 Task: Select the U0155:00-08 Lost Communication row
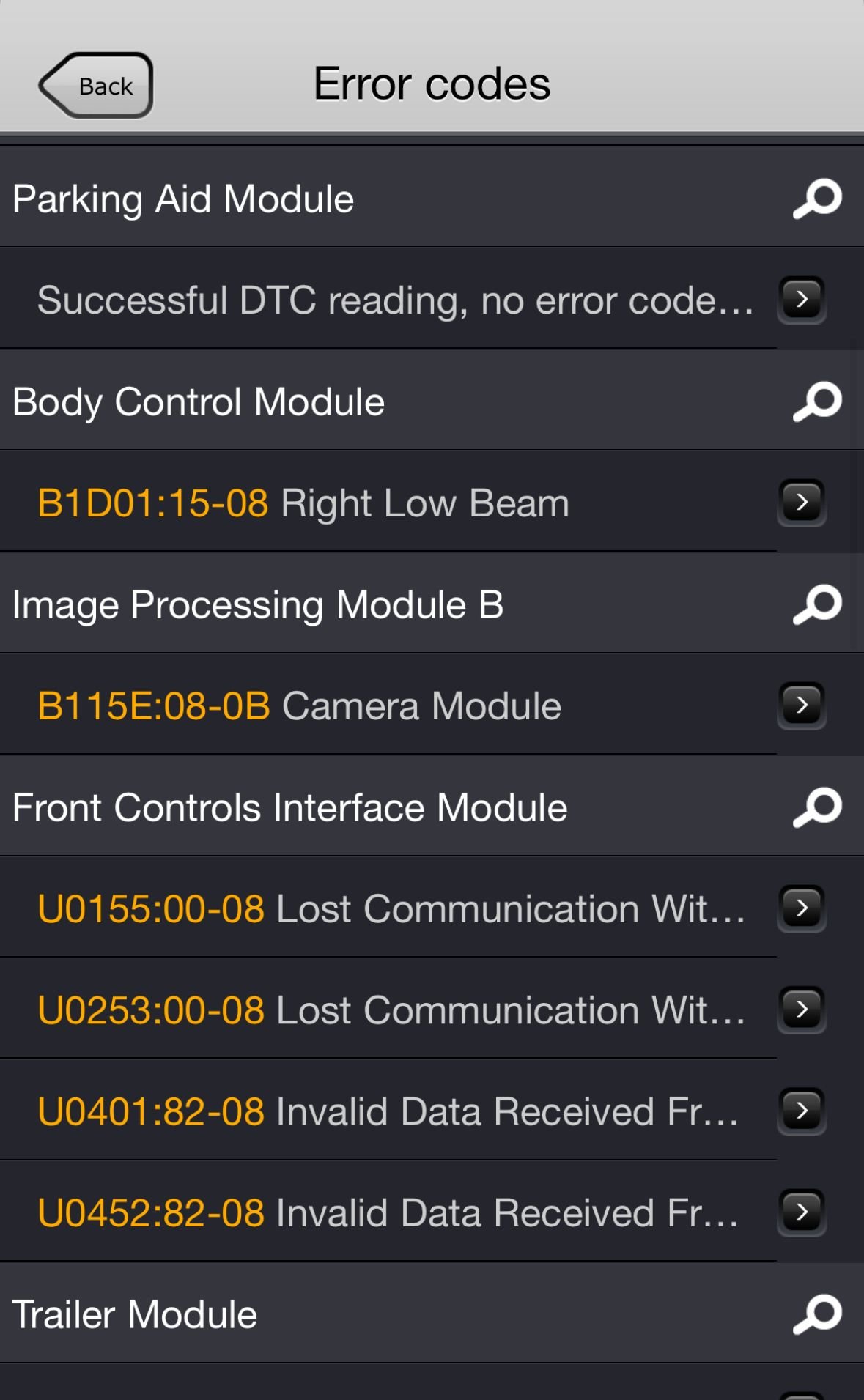pyautogui.click(x=391, y=908)
